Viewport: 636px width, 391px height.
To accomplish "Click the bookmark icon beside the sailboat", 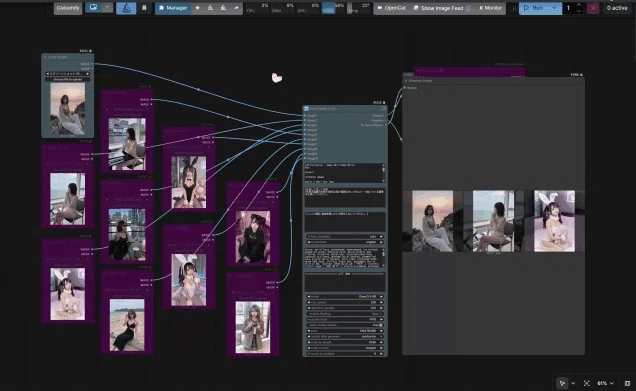I will coord(144,8).
